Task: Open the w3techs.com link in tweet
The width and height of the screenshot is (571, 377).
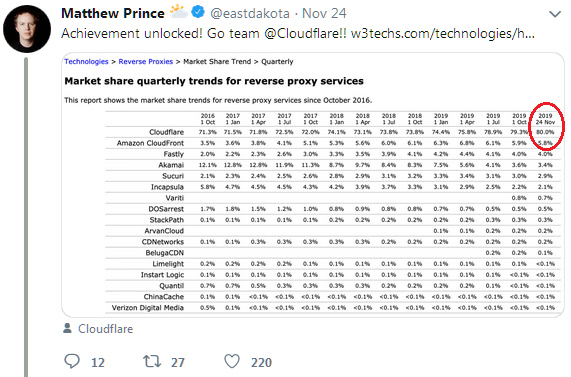Action: [x=442, y=34]
